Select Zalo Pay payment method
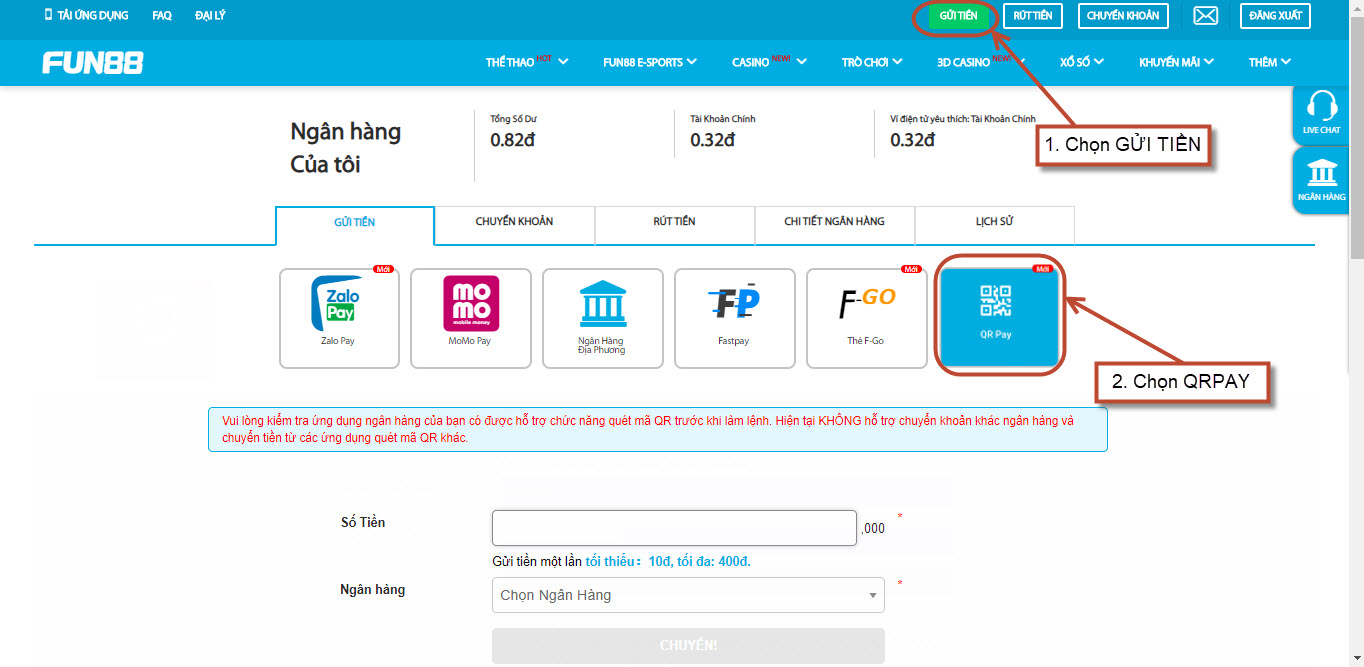Screen dimensions: 1364x667 click(x=339, y=318)
